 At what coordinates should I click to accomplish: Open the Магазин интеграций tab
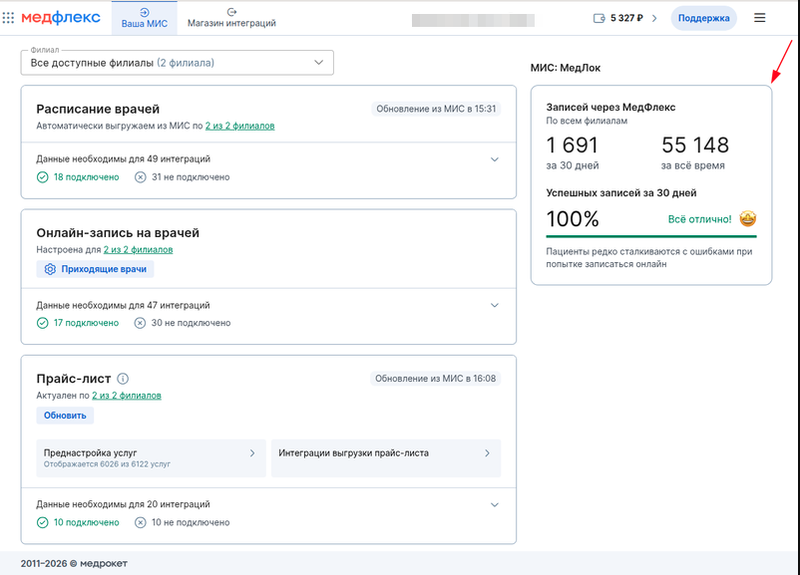[232, 18]
